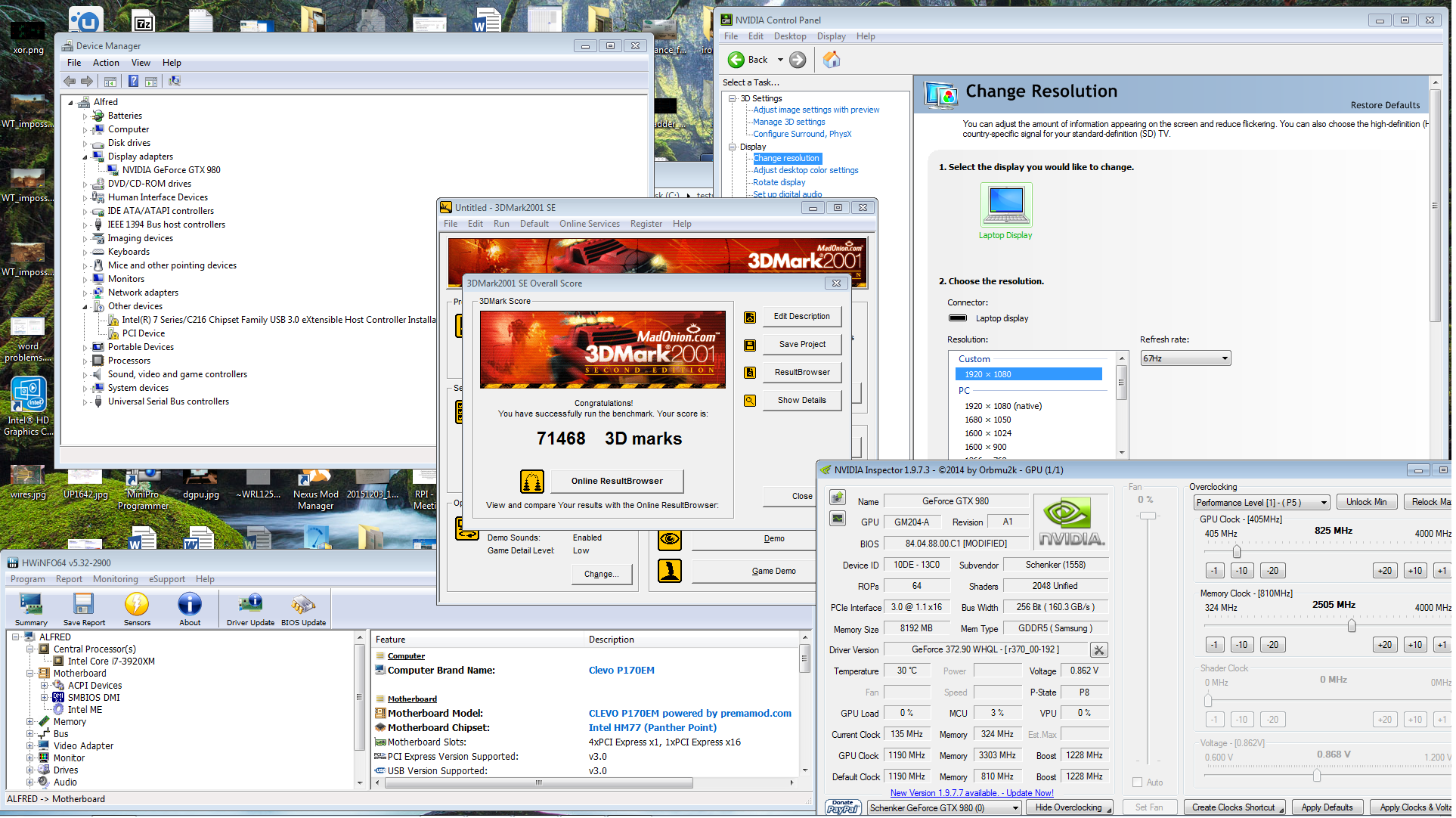Click Save Project disk icon in score dialog
The height and width of the screenshot is (818, 1456).
coord(750,345)
